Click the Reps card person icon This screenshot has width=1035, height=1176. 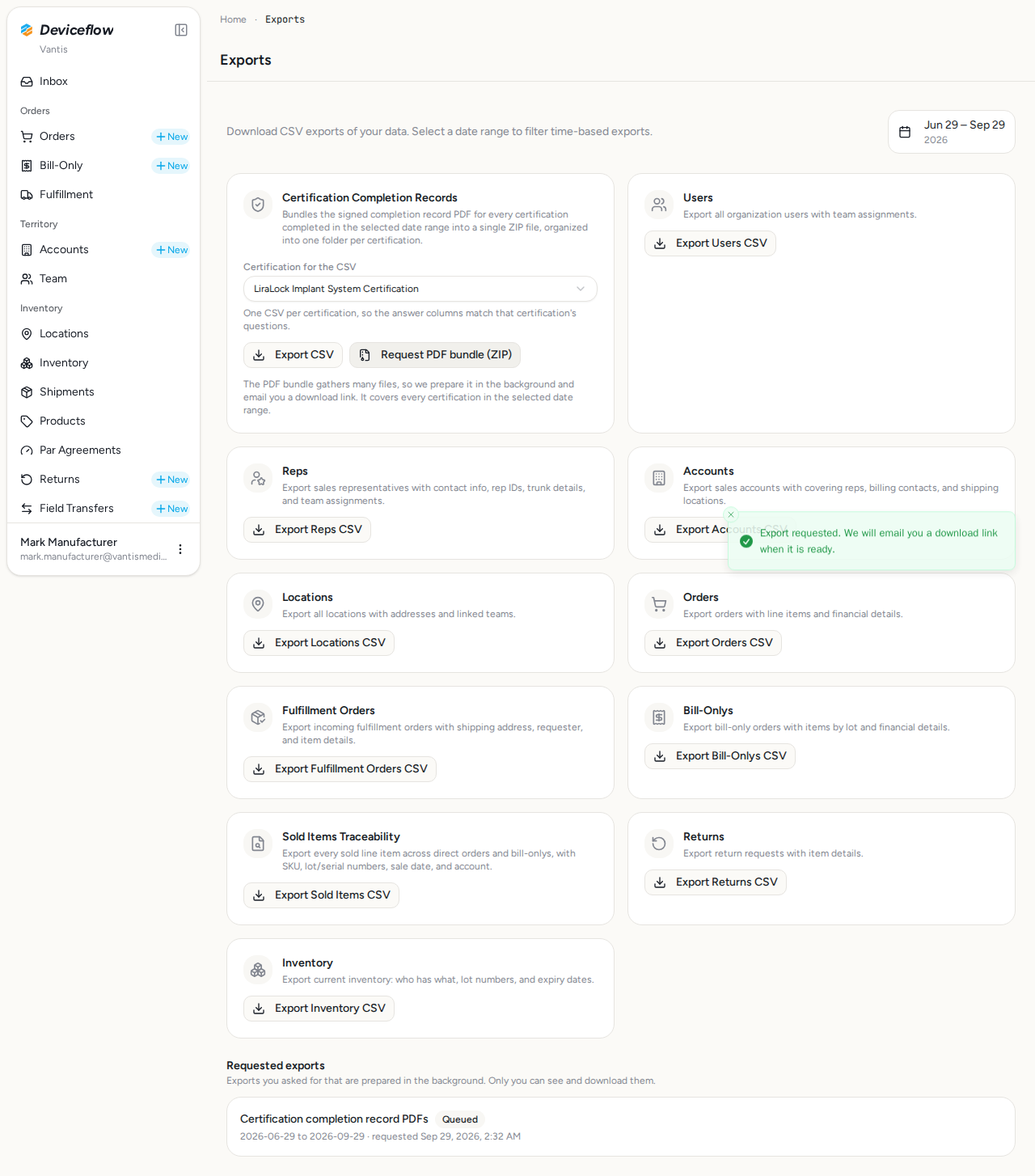(258, 478)
